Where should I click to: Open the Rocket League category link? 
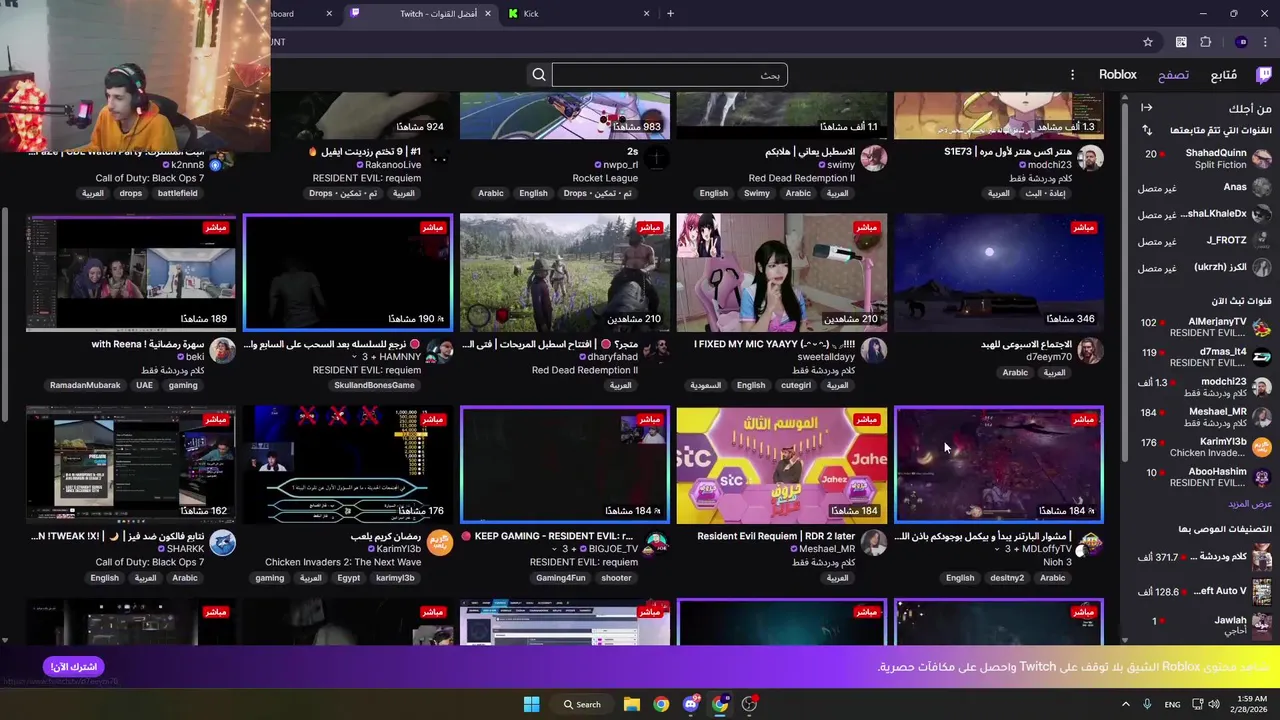pyautogui.click(x=605, y=178)
